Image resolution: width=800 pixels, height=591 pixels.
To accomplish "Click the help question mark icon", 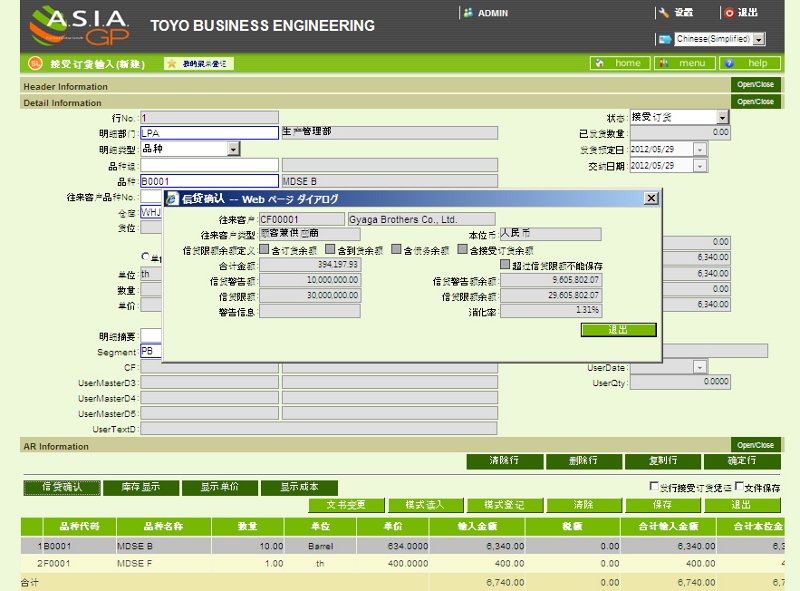I will (729, 63).
